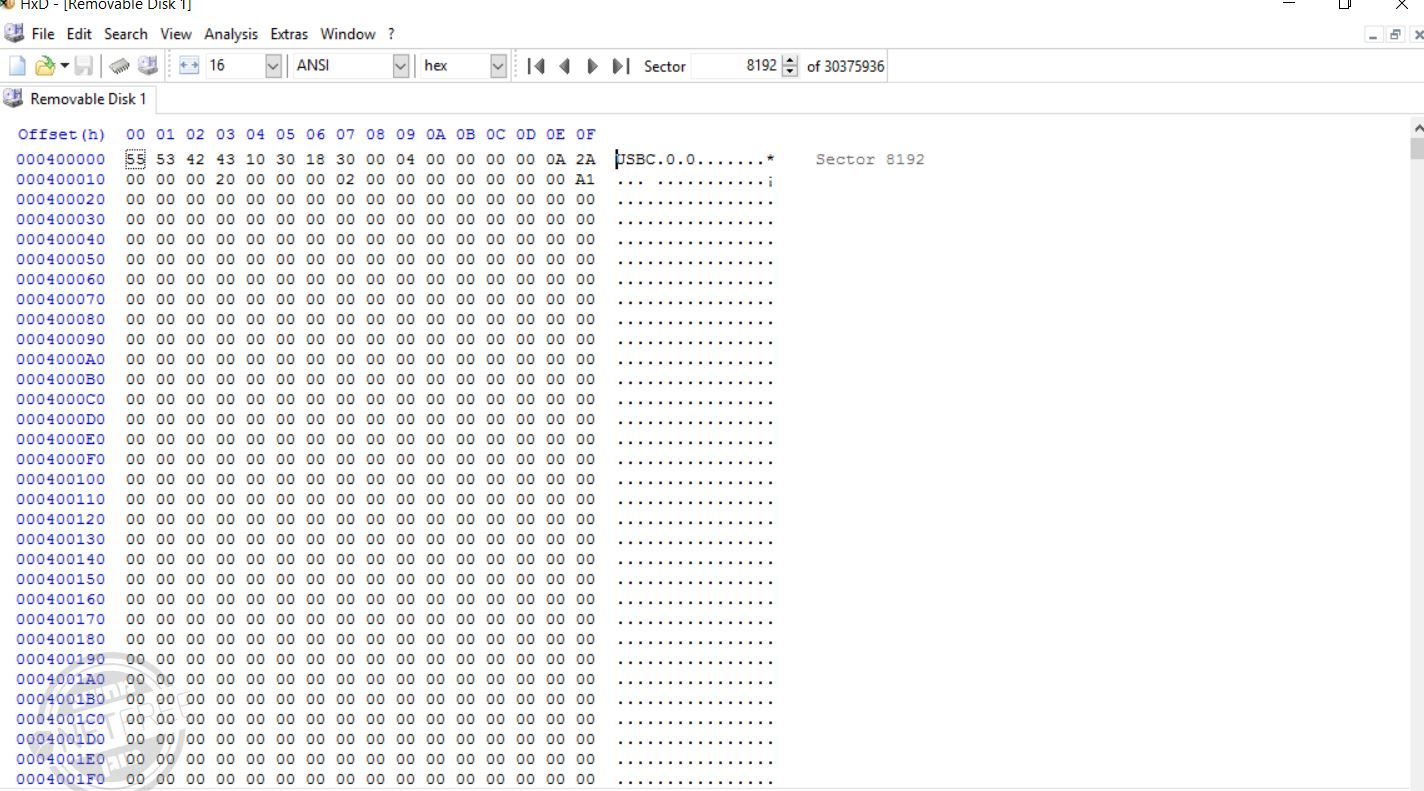The height and width of the screenshot is (791, 1424).
Task: Click the sector number spinner arrows
Action: (790, 66)
